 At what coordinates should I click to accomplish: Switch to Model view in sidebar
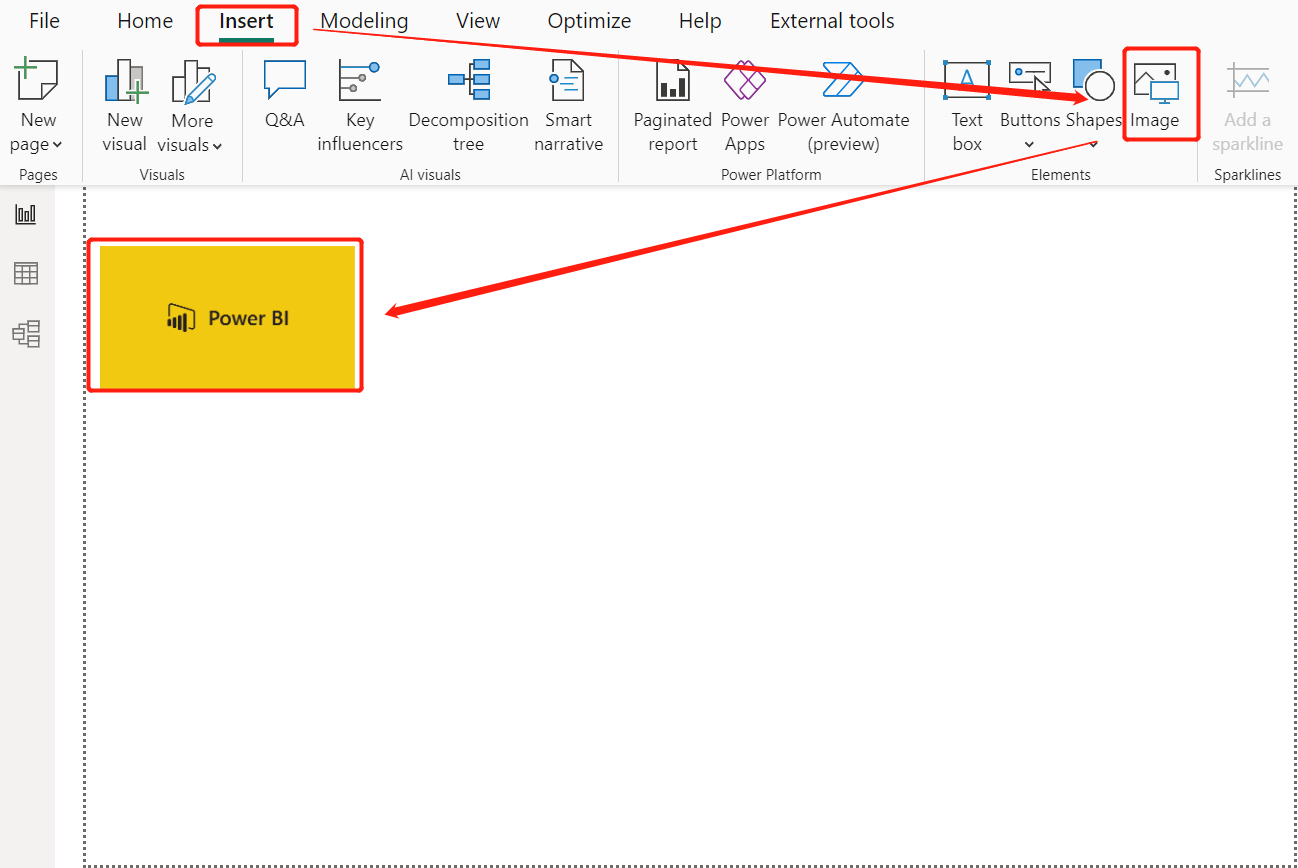click(26, 333)
